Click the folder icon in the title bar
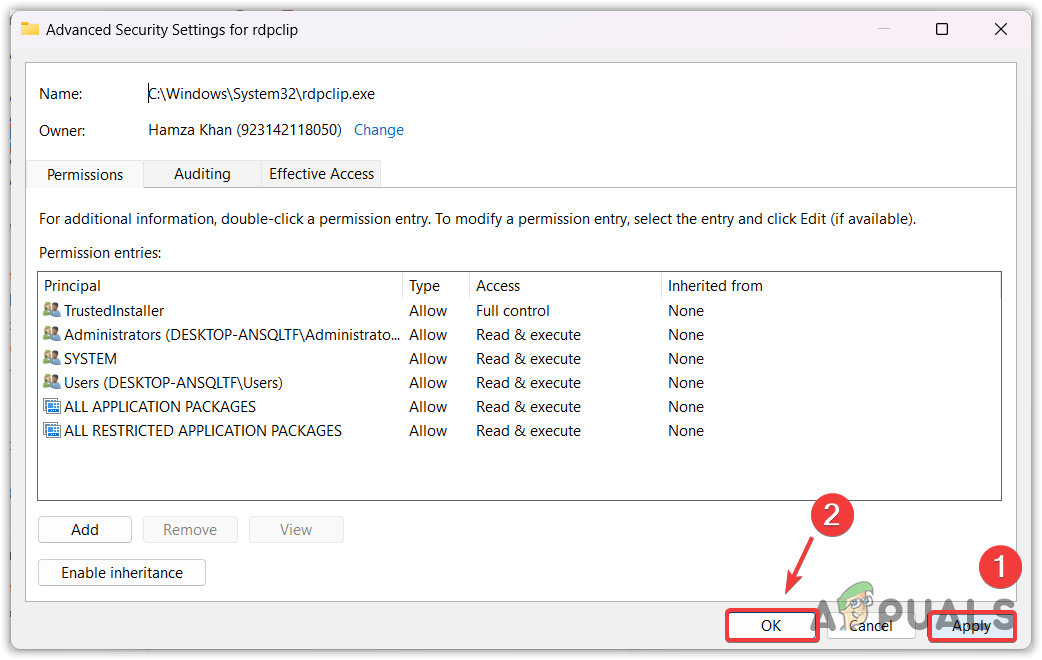 click(29, 29)
